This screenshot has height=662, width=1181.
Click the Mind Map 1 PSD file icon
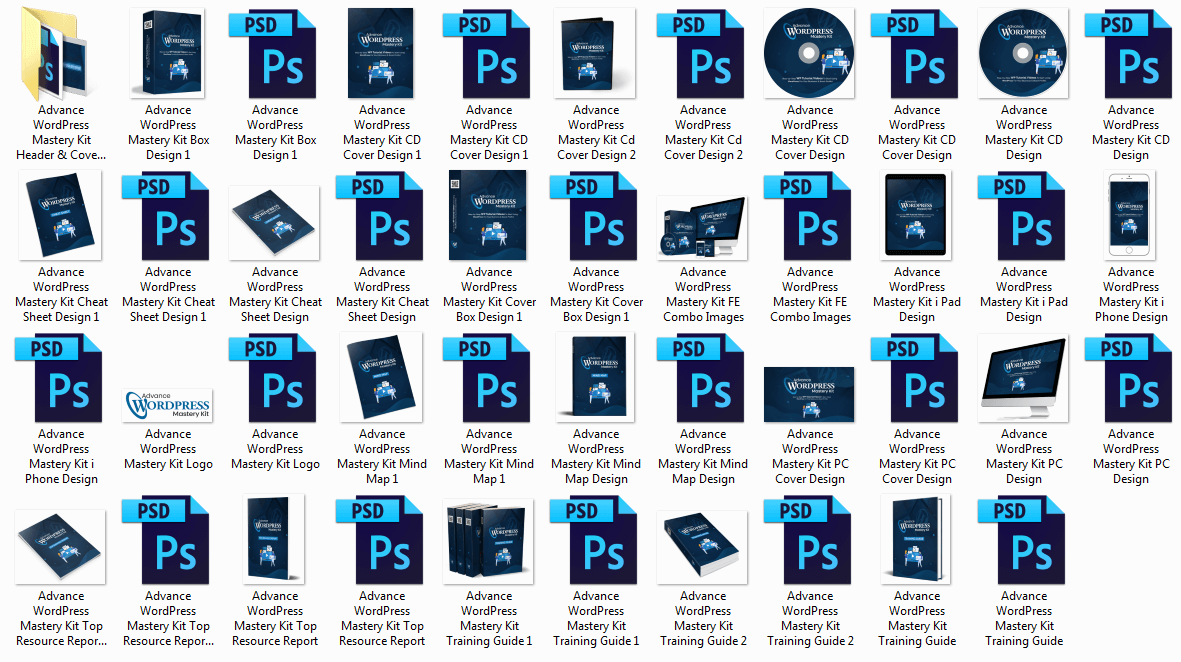point(486,378)
